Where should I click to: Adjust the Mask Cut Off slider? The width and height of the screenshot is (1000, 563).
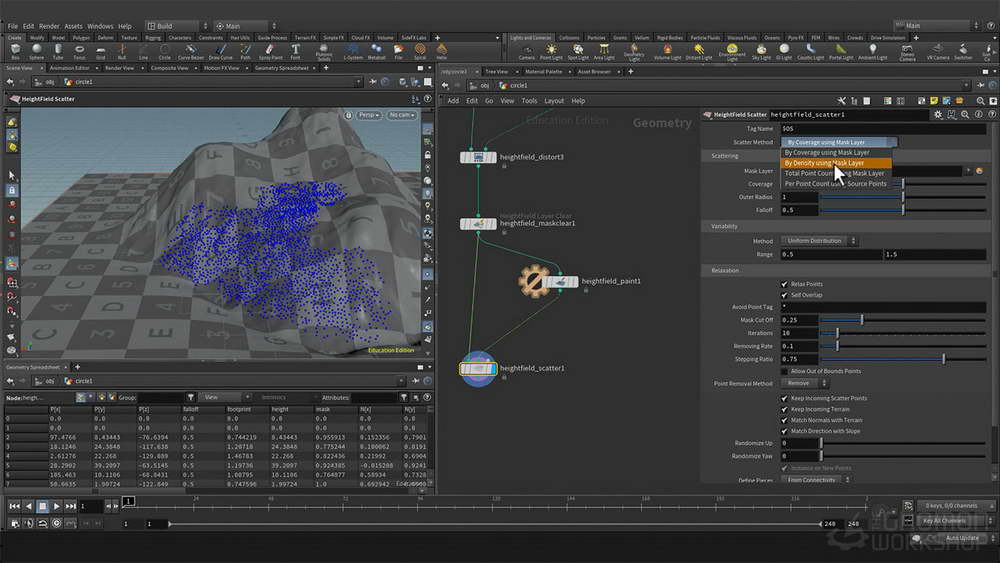click(x=904, y=320)
